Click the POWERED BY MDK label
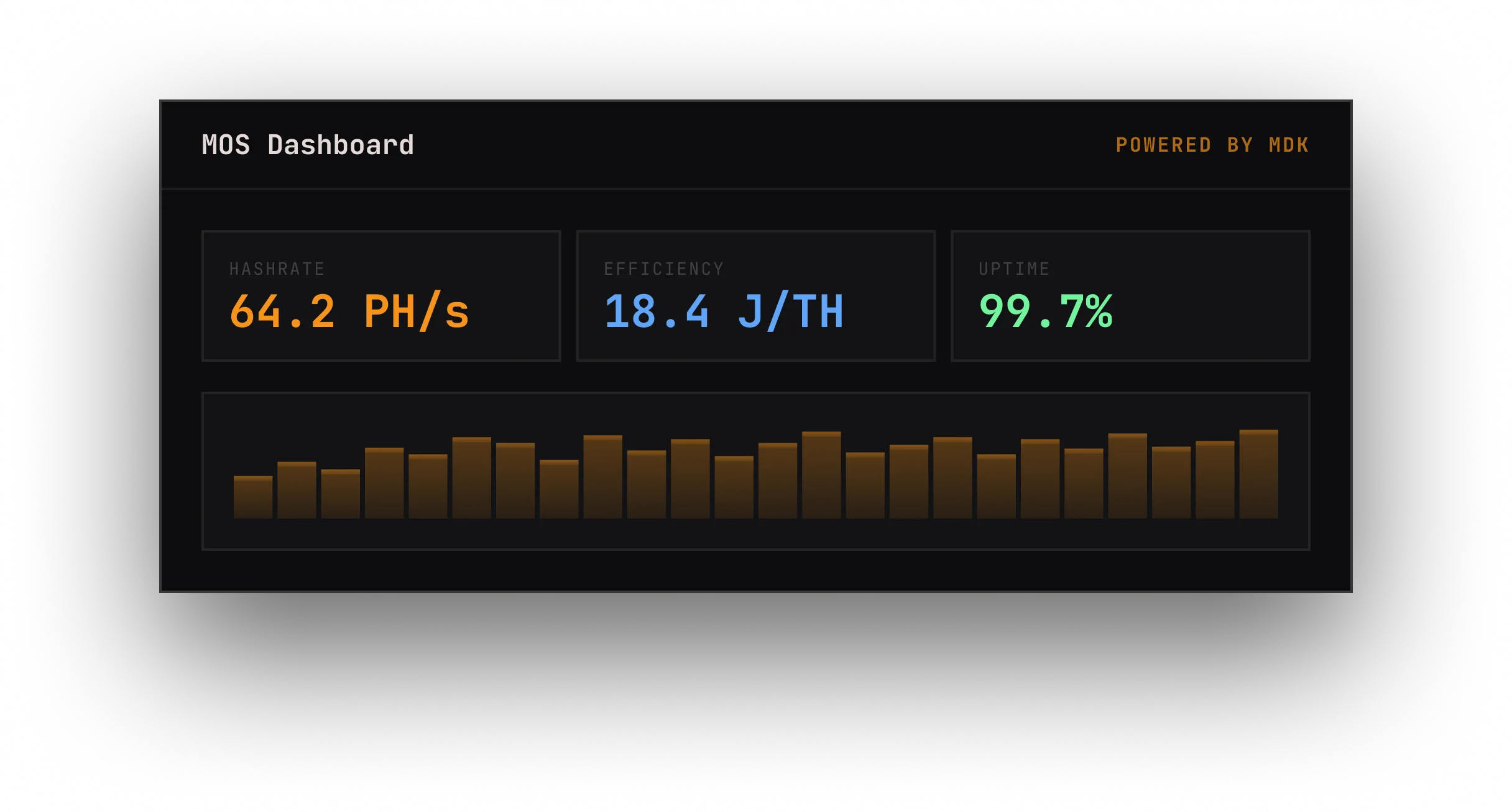This screenshot has height=812, width=1512. [x=1213, y=145]
